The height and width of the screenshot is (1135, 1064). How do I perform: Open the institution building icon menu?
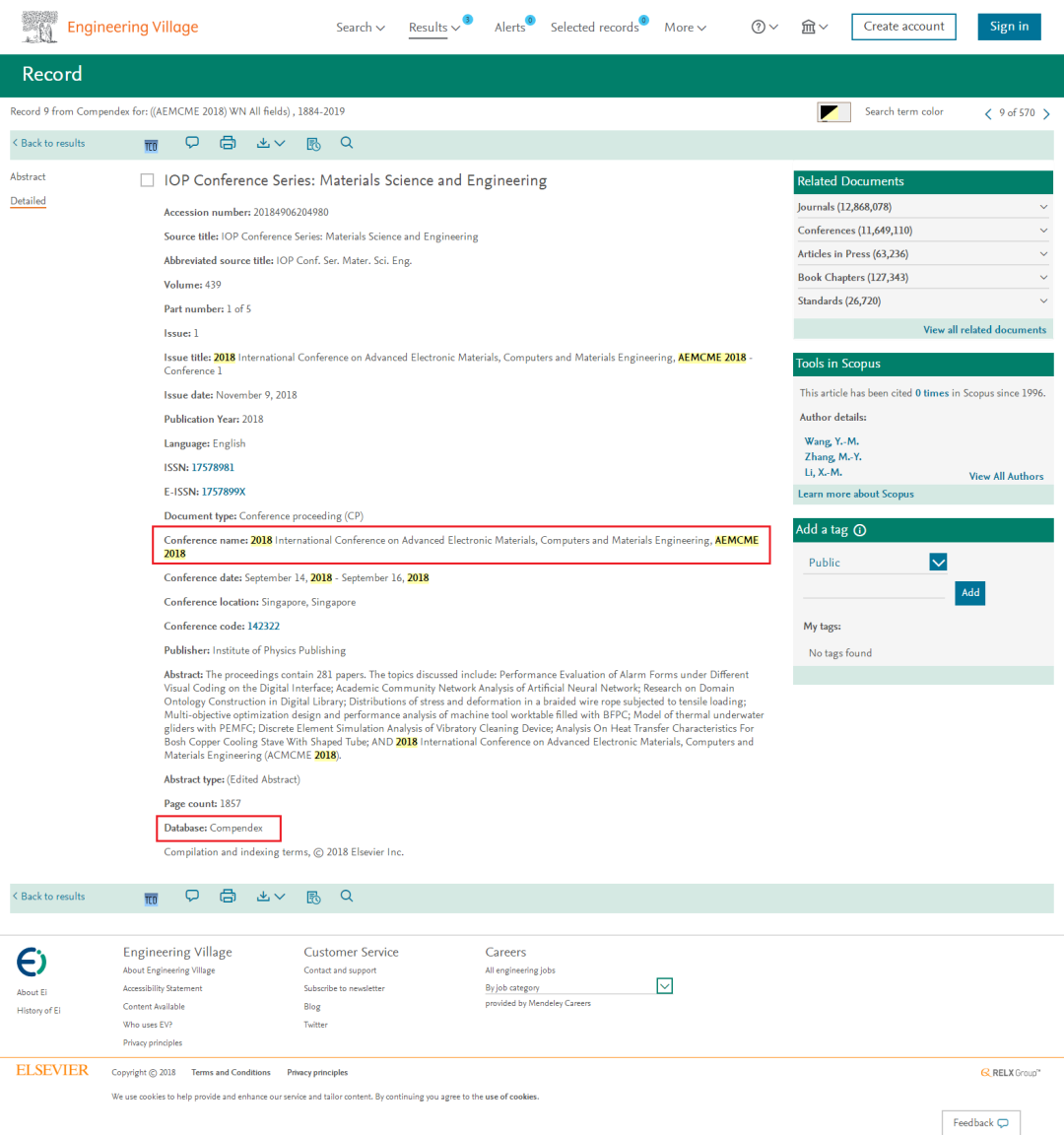point(815,27)
